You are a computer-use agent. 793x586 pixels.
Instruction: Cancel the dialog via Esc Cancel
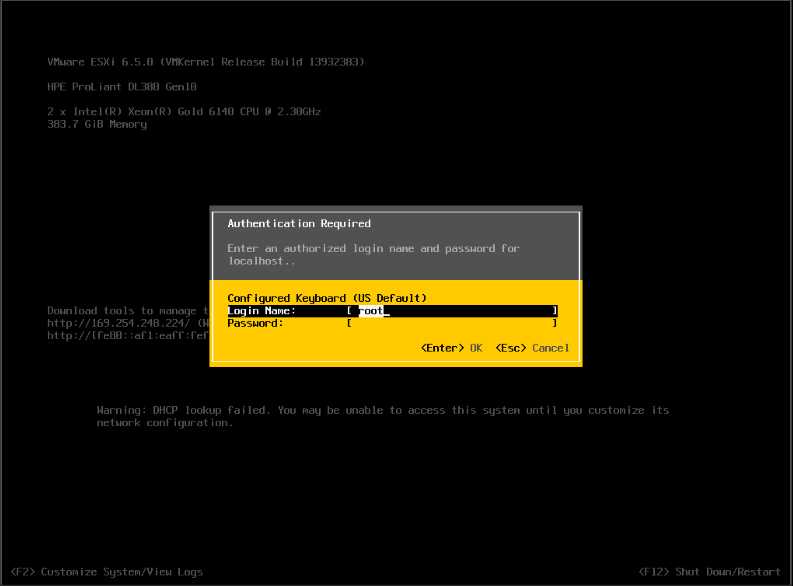[532, 348]
